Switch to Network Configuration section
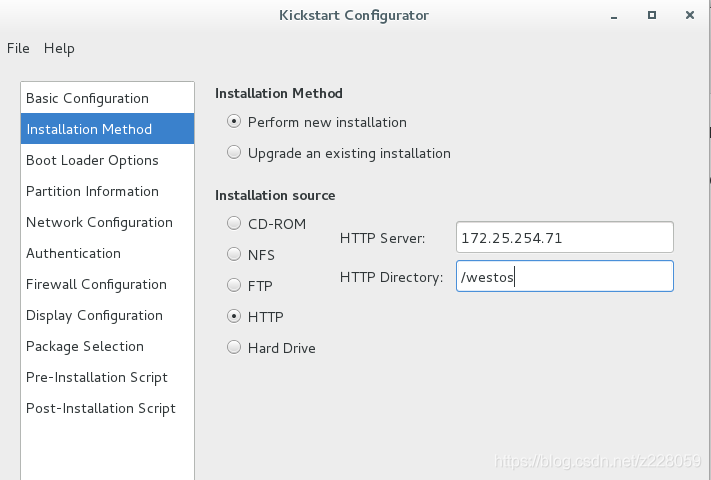 pos(99,222)
